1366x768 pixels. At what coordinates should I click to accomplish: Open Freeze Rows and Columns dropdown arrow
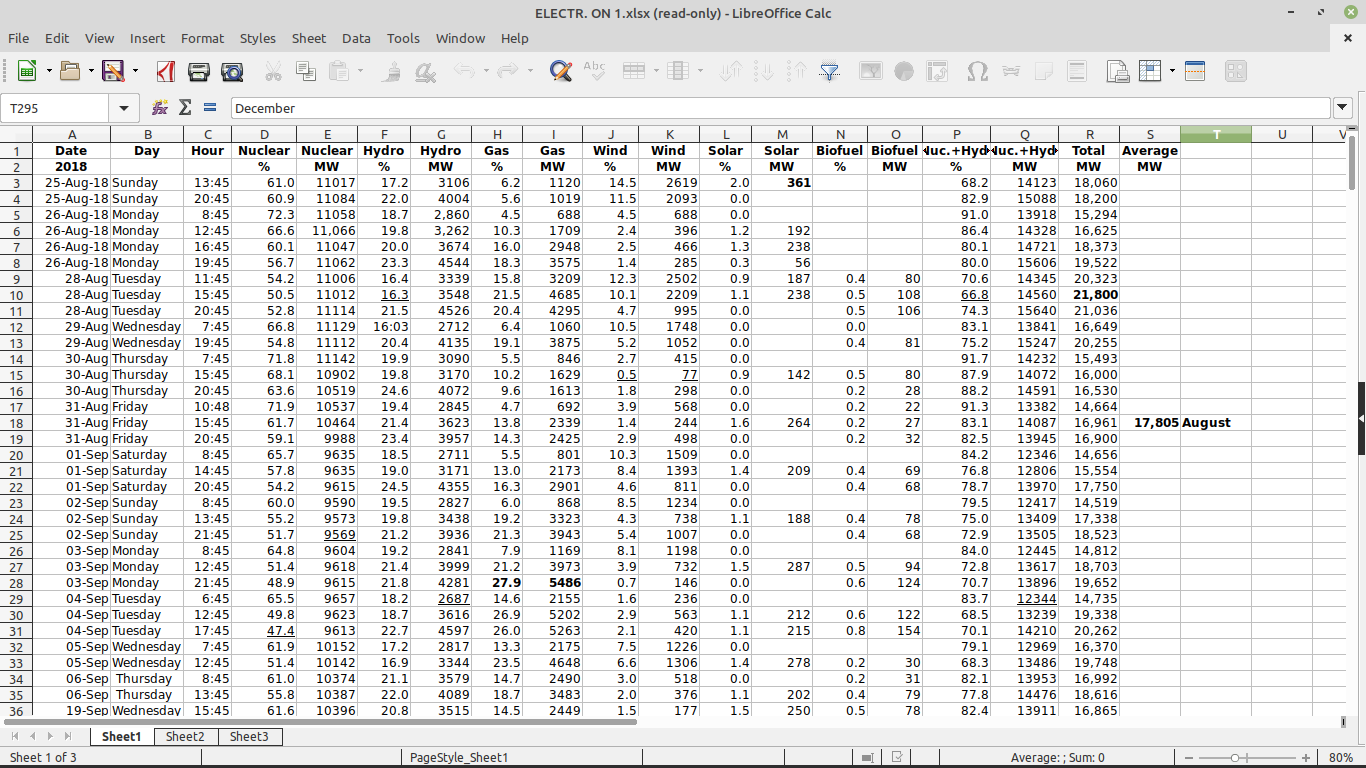(x=1170, y=71)
